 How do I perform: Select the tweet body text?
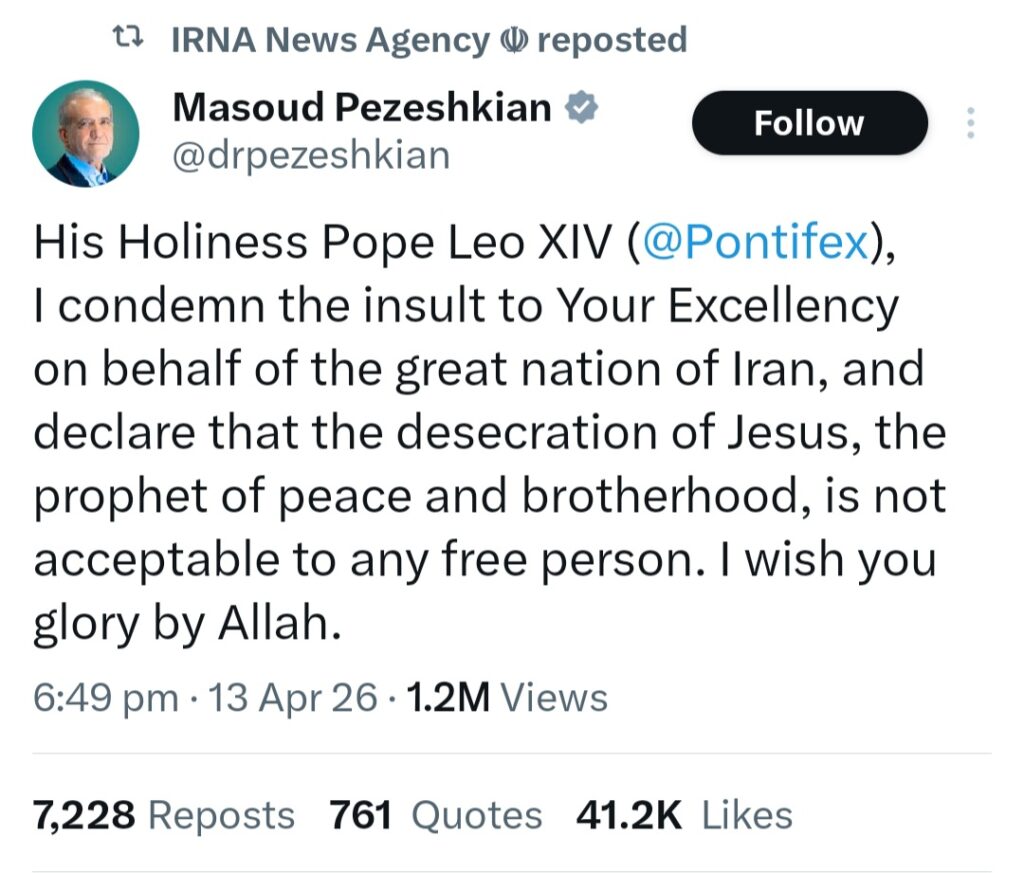coord(490,430)
